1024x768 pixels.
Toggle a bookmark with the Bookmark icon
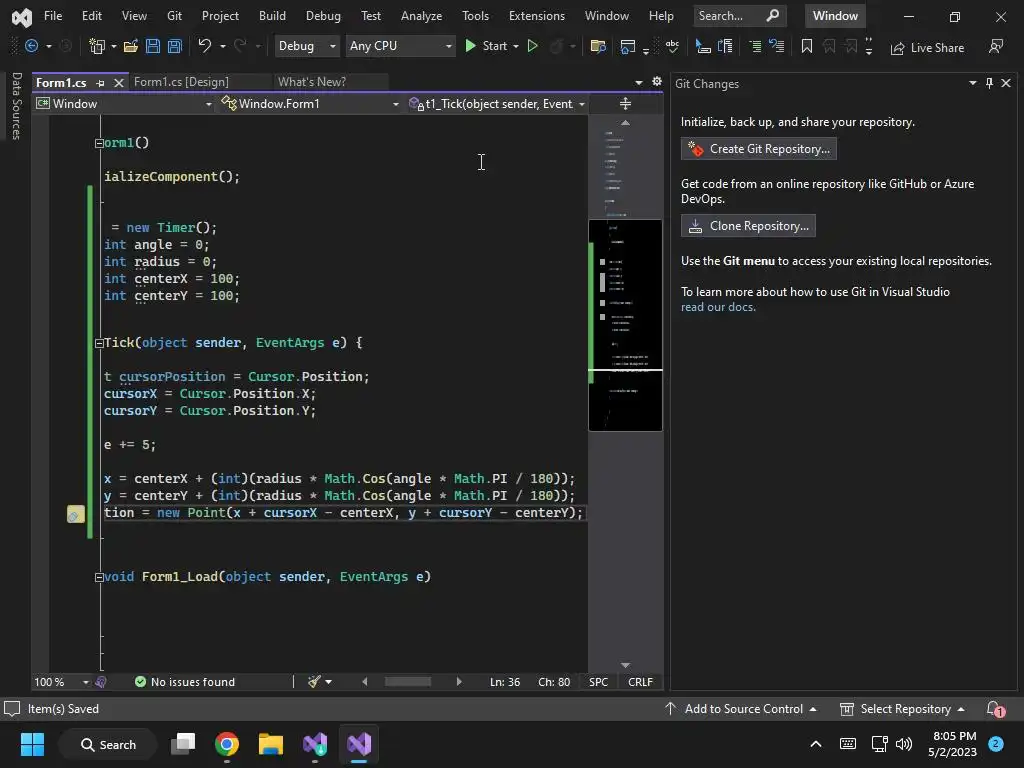pos(807,46)
